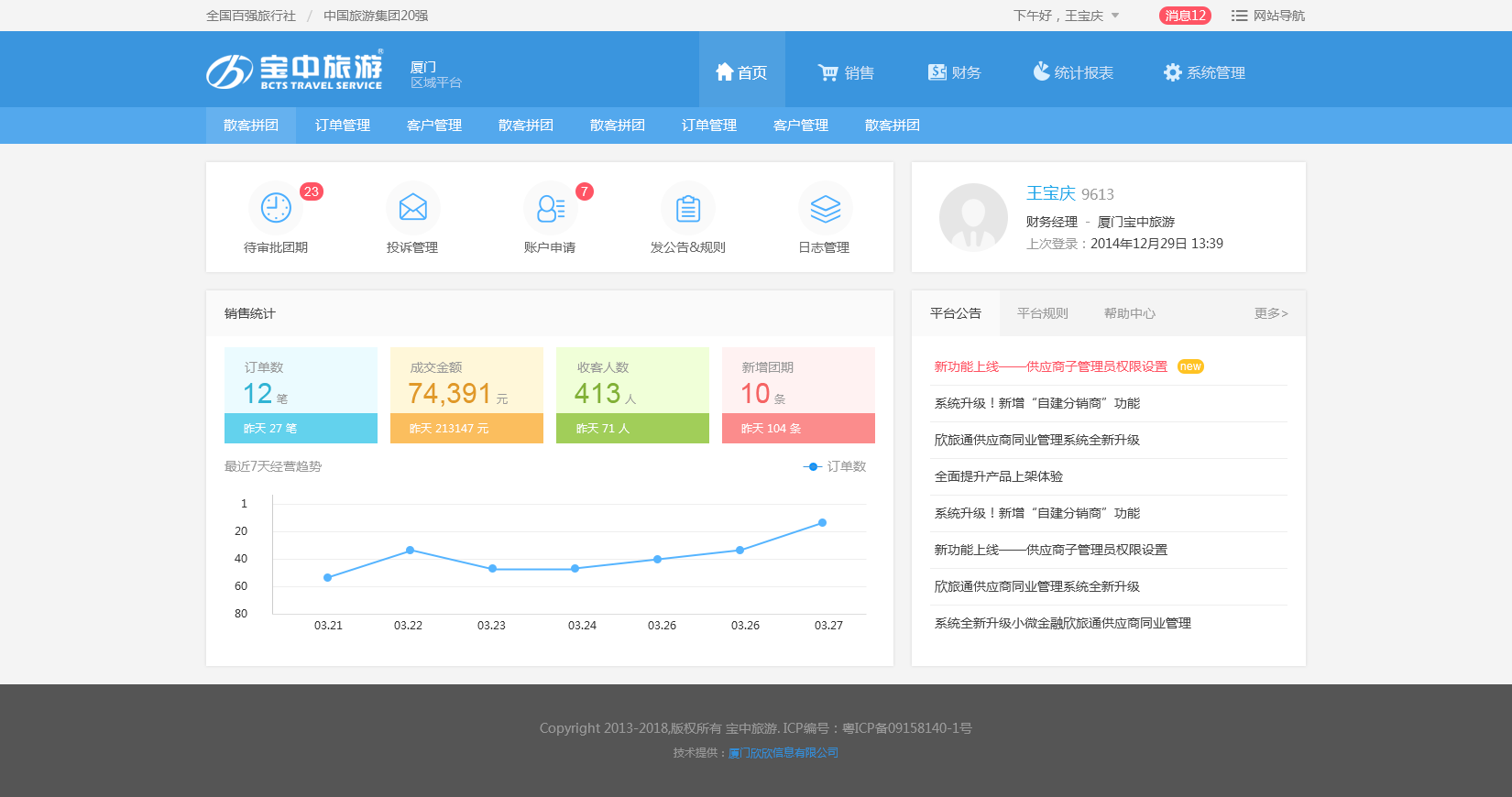Image resolution: width=1512 pixels, height=797 pixels.
Task: Open the red 新功能上线 announcement marked new
Action: tap(1051, 366)
